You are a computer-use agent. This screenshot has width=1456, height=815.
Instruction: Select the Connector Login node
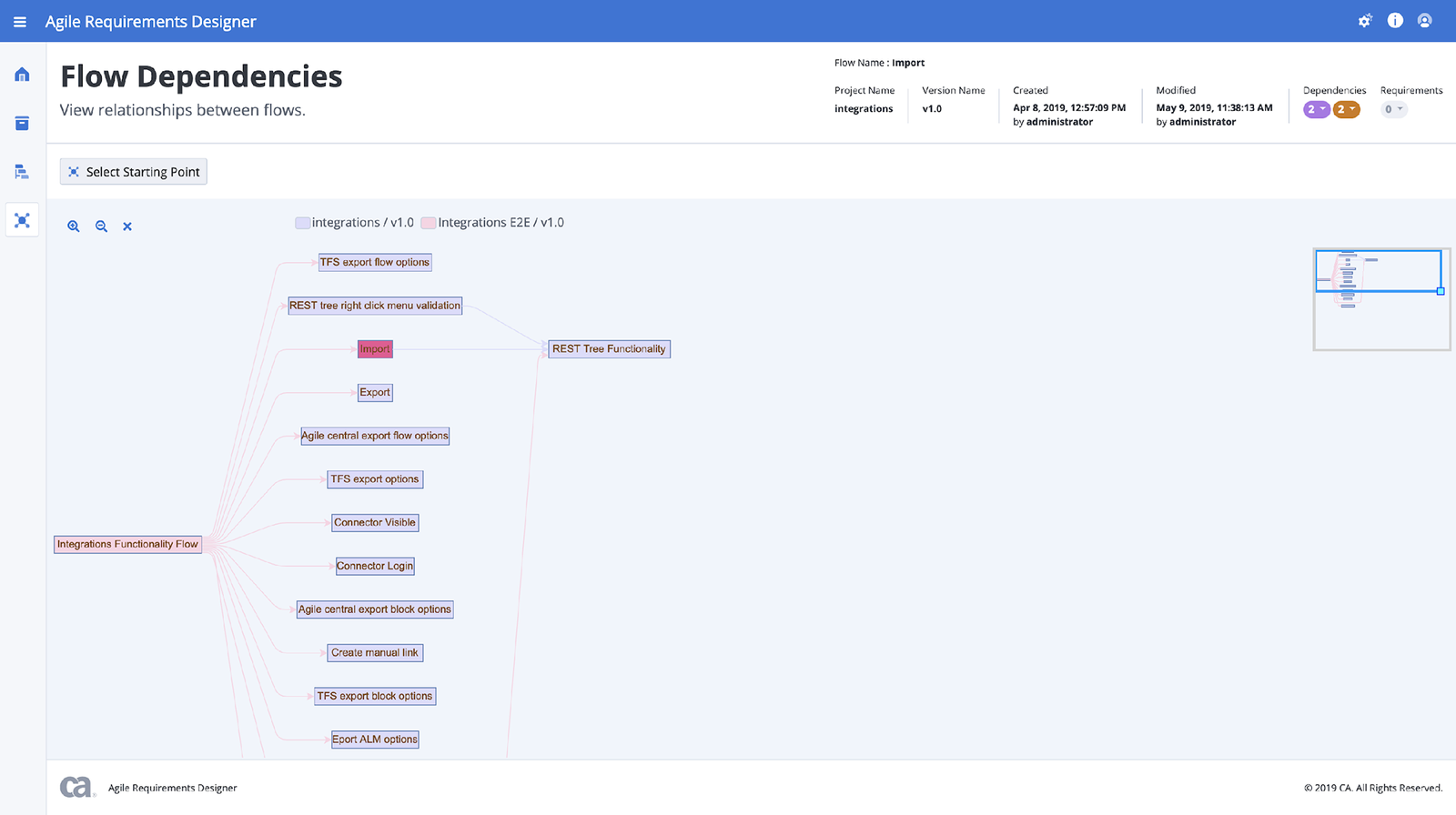click(x=375, y=566)
